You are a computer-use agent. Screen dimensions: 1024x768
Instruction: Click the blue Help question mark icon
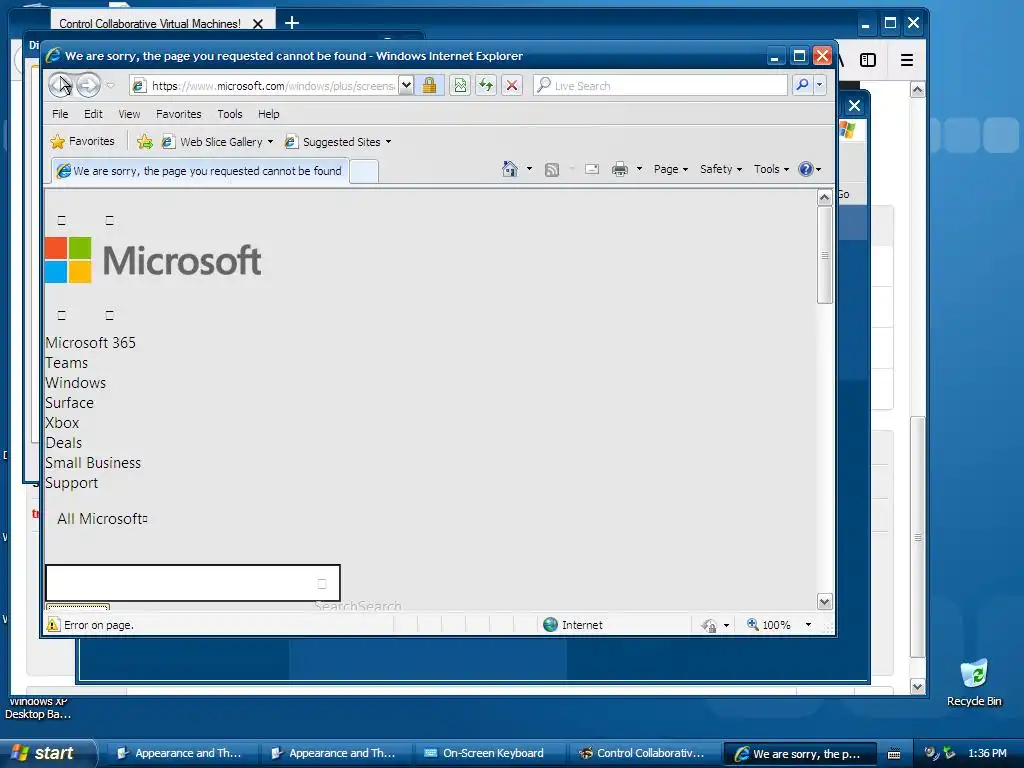[806, 169]
